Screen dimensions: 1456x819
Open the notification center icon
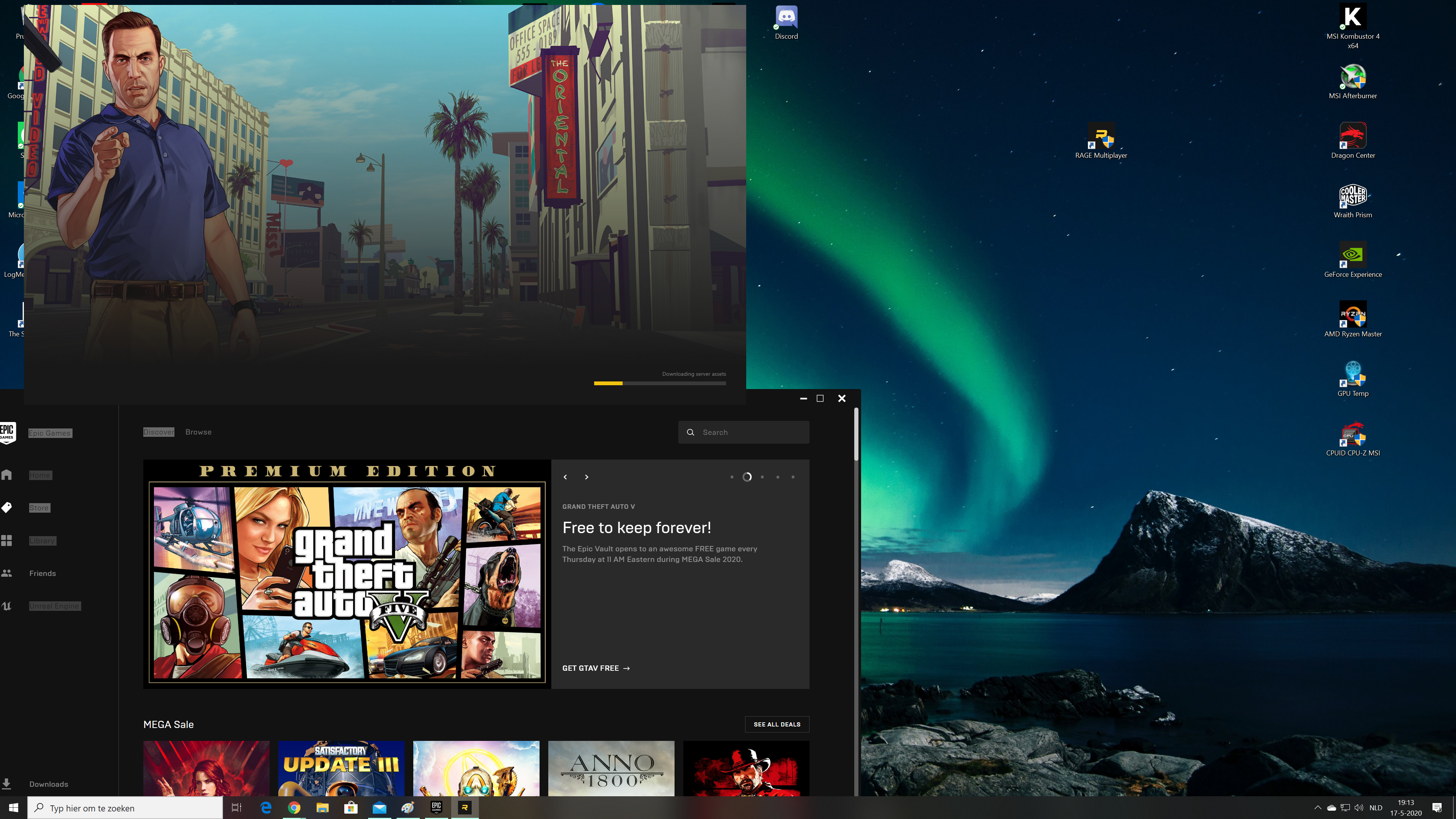pyautogui.click(x=1437, y=808)
